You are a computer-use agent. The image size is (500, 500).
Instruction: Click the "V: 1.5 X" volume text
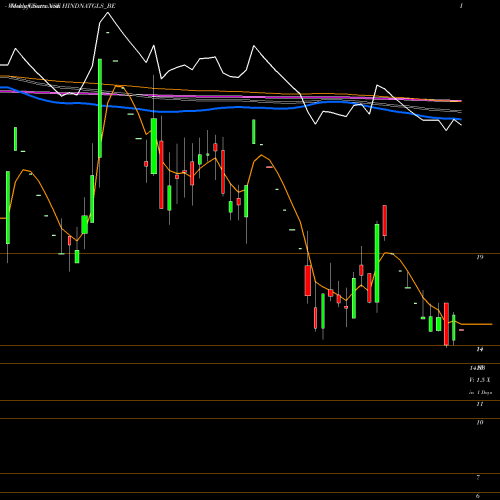click(480, 380)
